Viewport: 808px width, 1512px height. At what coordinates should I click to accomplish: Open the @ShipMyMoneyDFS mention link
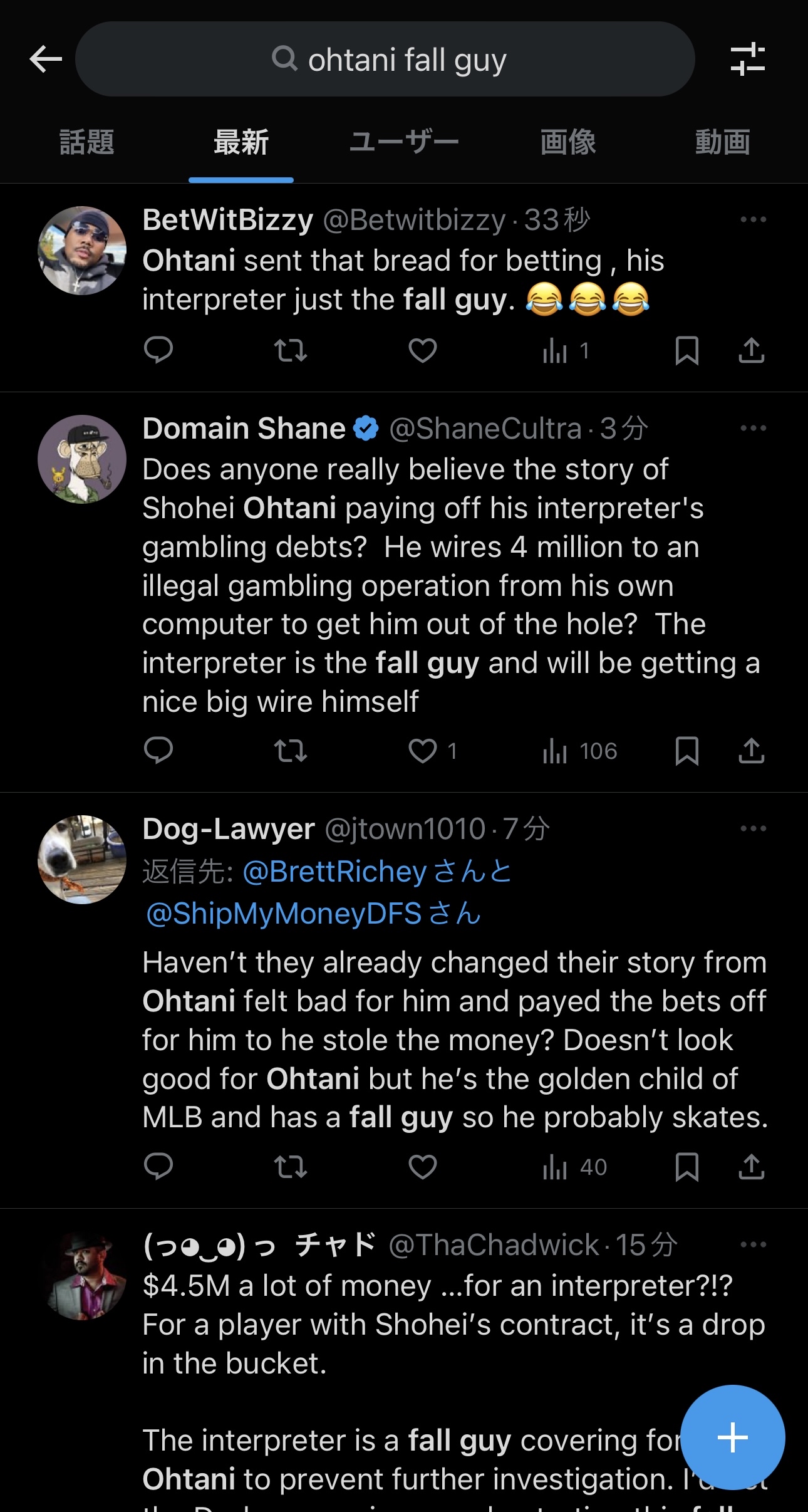(284, 914)
